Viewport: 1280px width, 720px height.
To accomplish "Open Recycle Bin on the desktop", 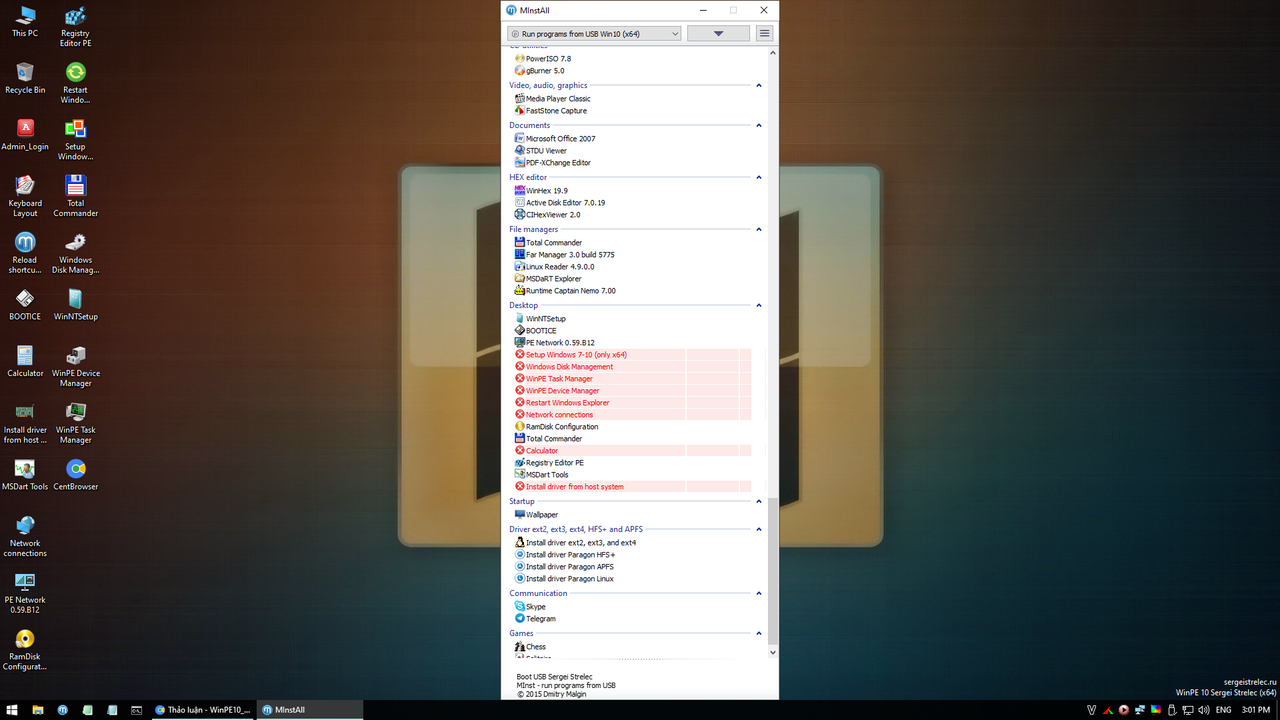I will pos(25,78).
